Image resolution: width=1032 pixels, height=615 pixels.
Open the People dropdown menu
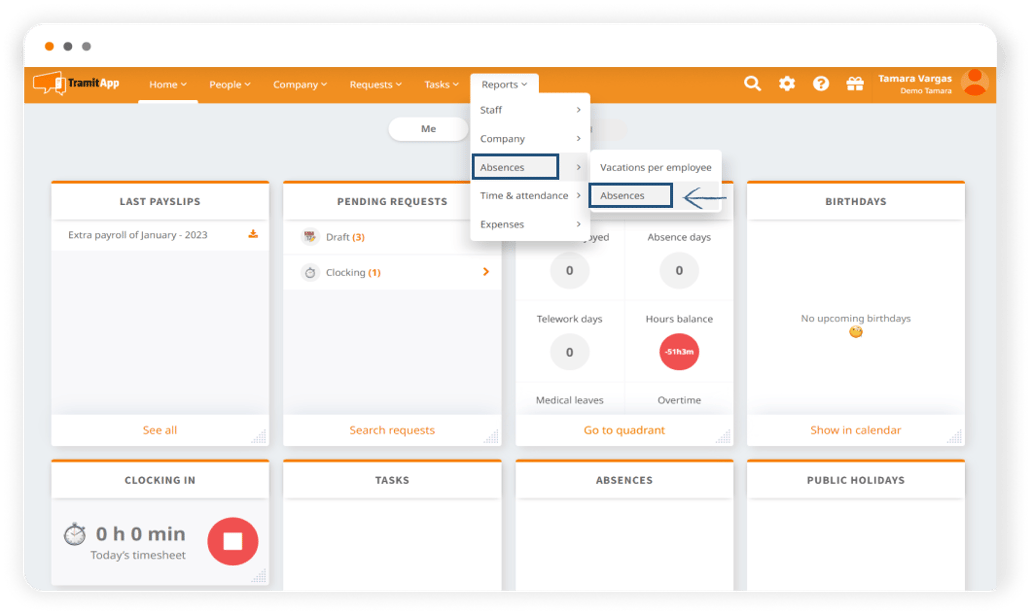click(230, 85)
